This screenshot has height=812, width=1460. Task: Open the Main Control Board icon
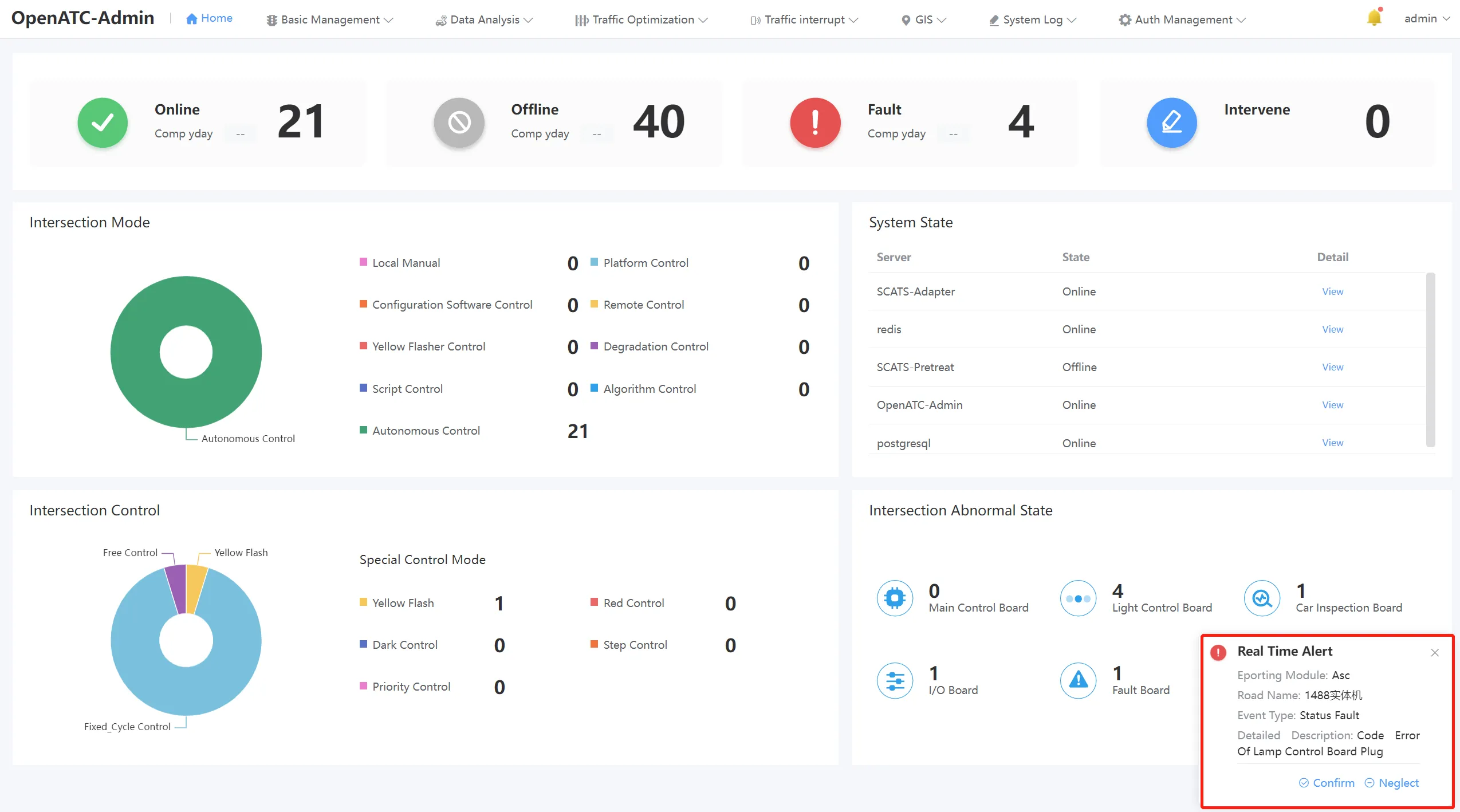(895, 598)
